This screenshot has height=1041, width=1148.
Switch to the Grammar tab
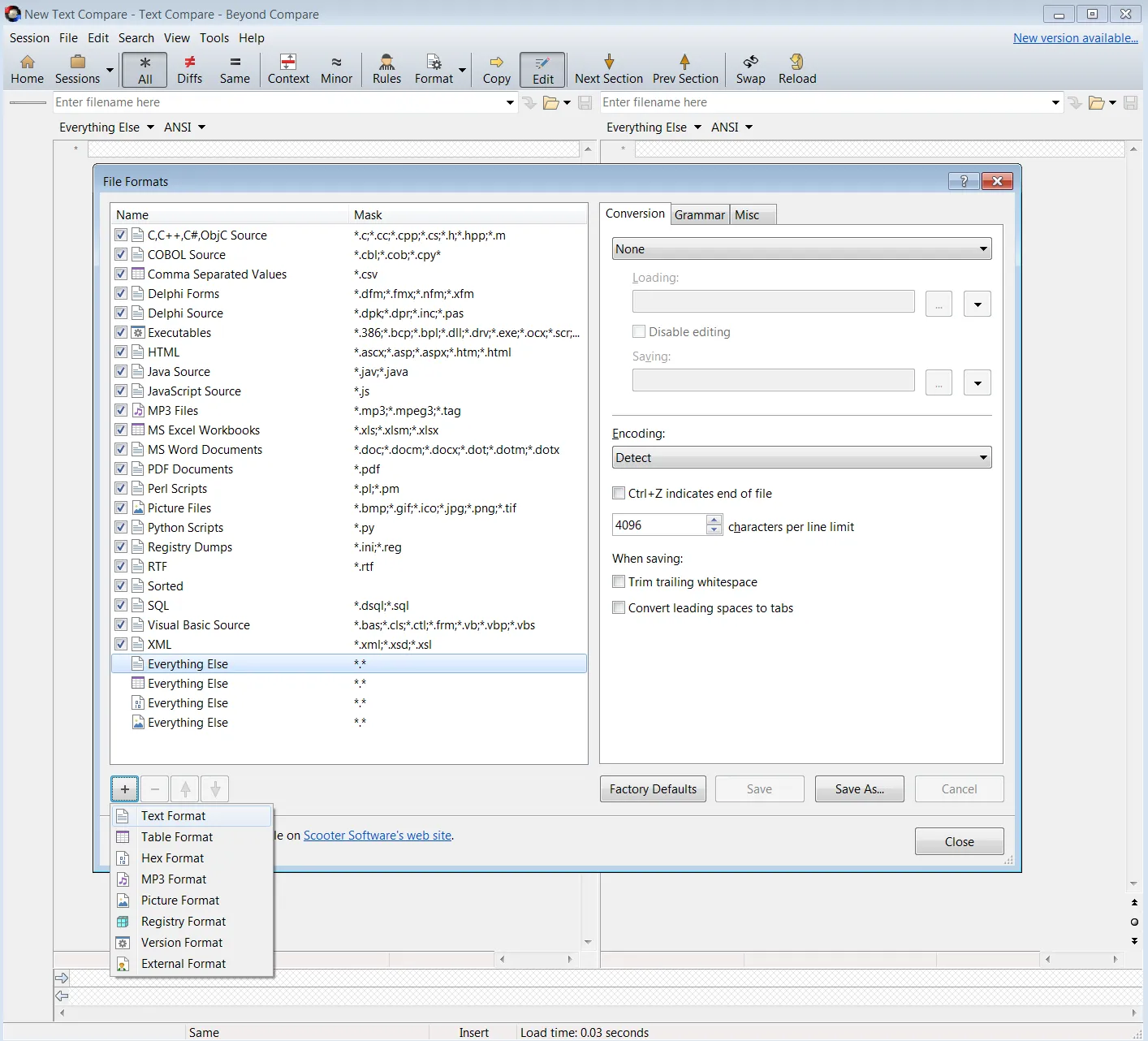[699, 214]
